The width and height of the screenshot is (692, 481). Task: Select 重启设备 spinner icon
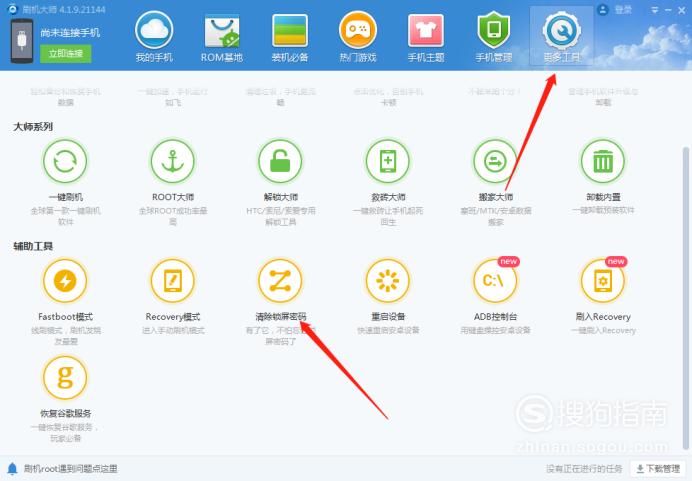pyautogui.click(x=388, y=281)
